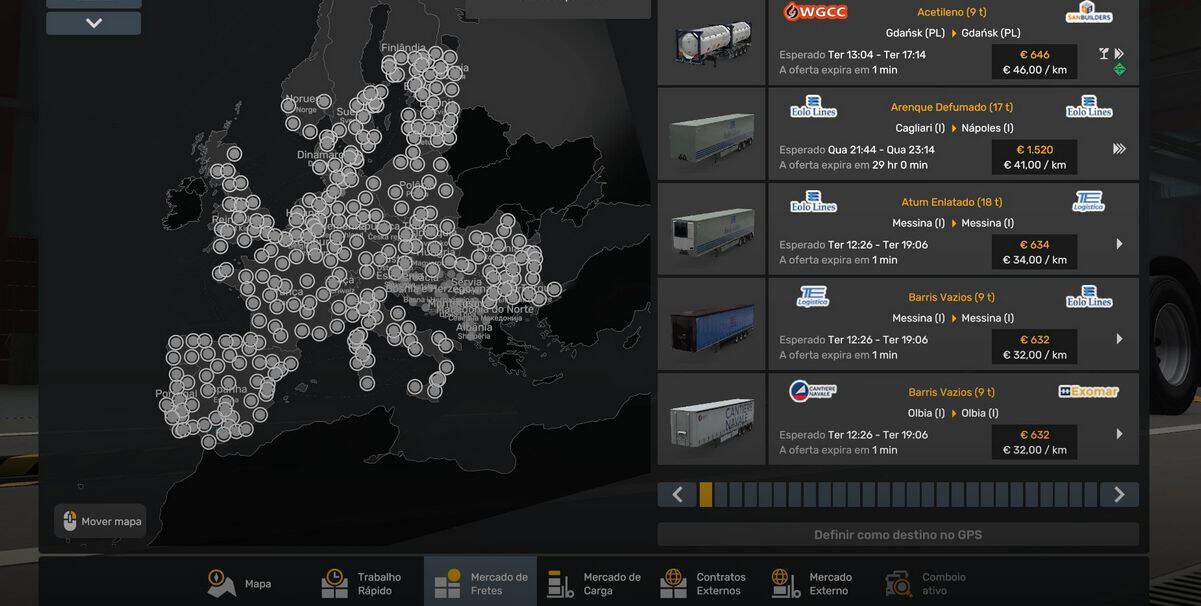Click the fragile cargo glass icon

[1104, 54]
